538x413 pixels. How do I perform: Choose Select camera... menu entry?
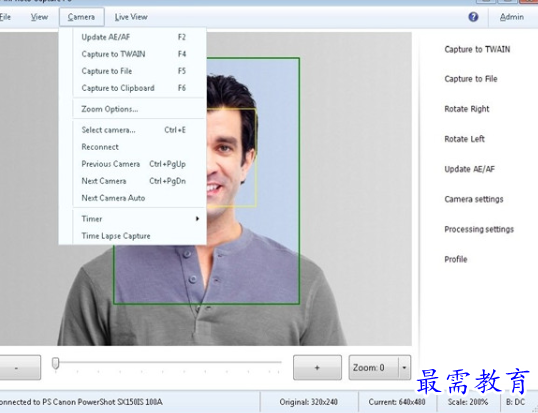[x=133, y=130]
